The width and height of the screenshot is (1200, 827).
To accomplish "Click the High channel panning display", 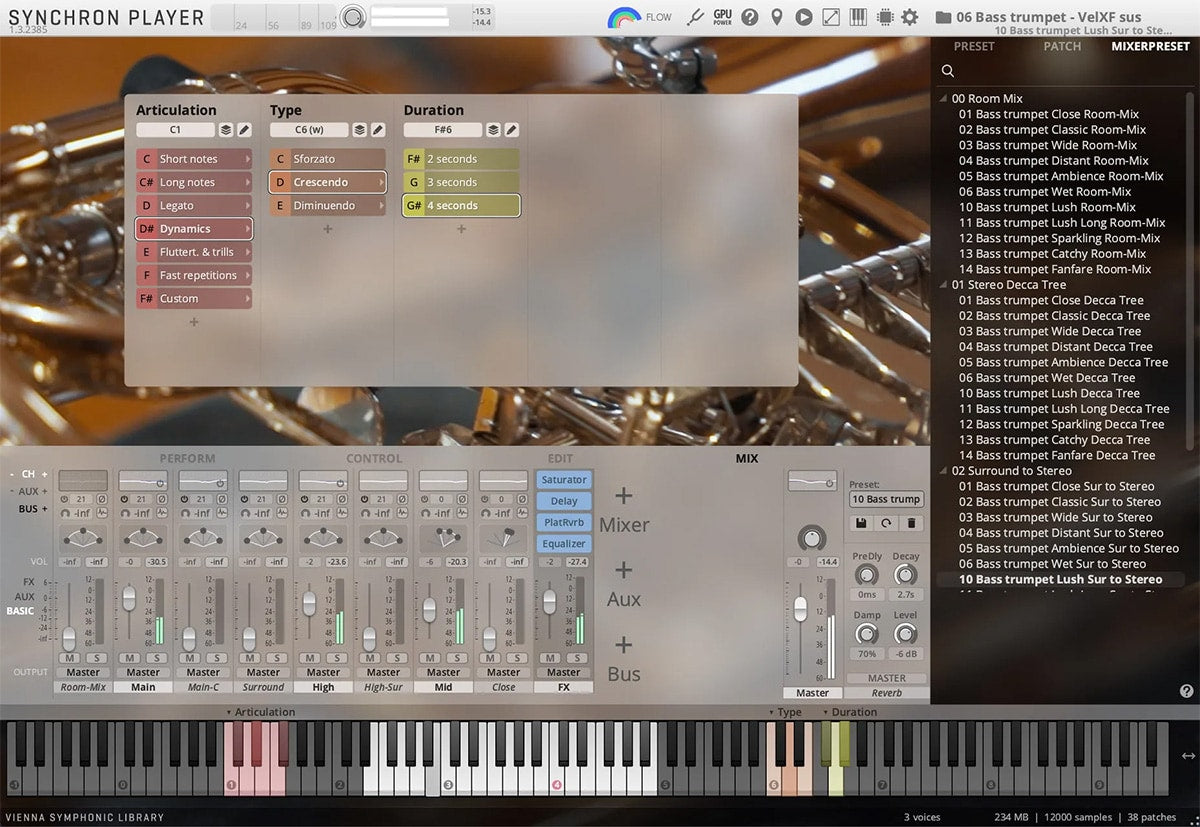I will [x=323, y=538].
